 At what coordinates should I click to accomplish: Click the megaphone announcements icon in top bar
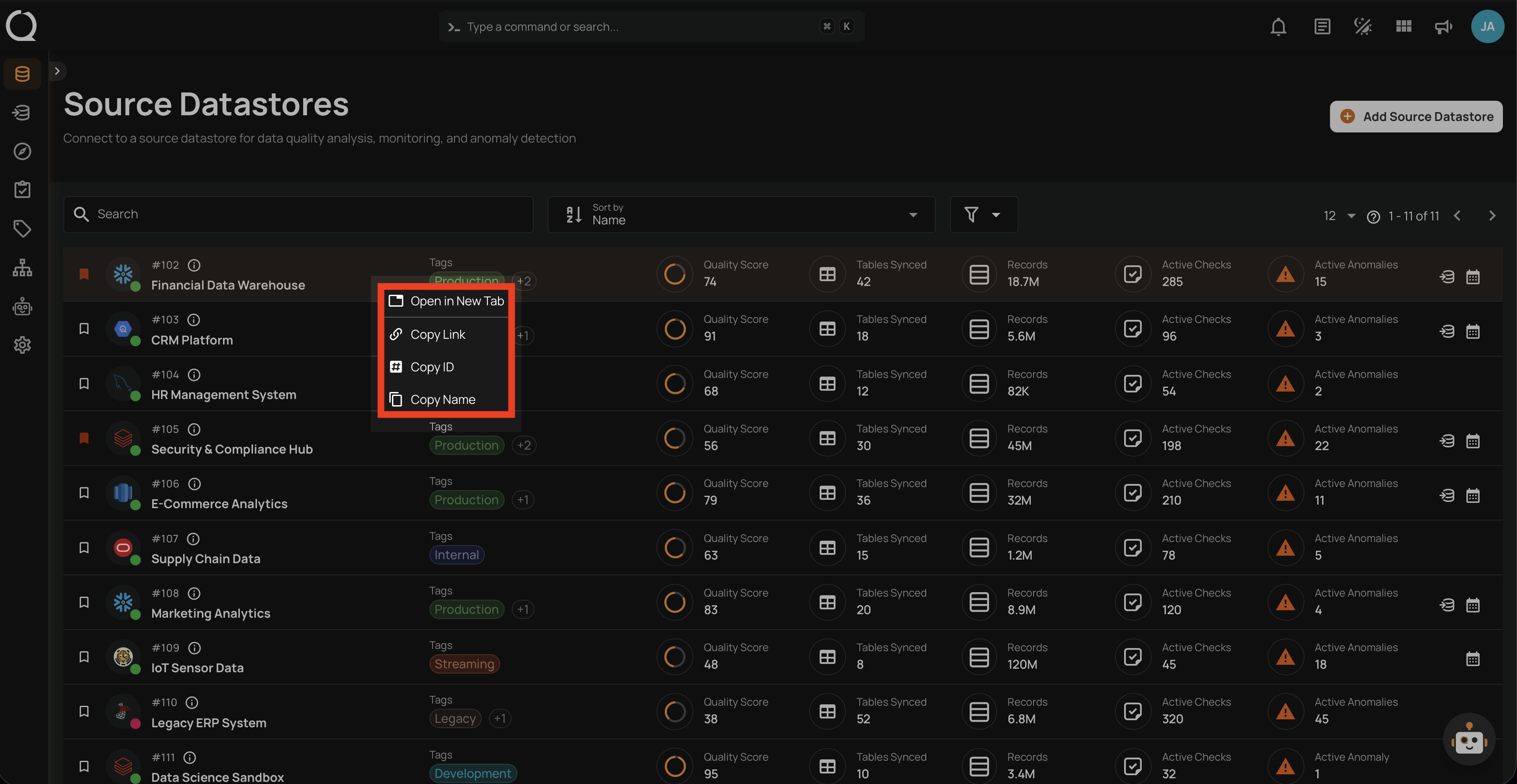coord(1443,26)
